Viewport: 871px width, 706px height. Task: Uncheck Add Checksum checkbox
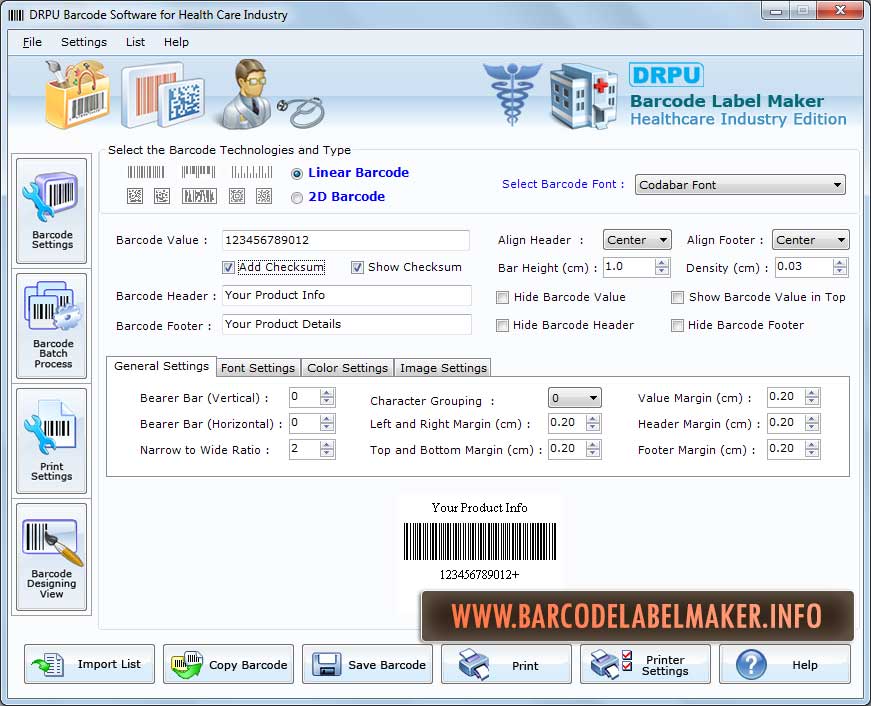click(x=228, y=268)
